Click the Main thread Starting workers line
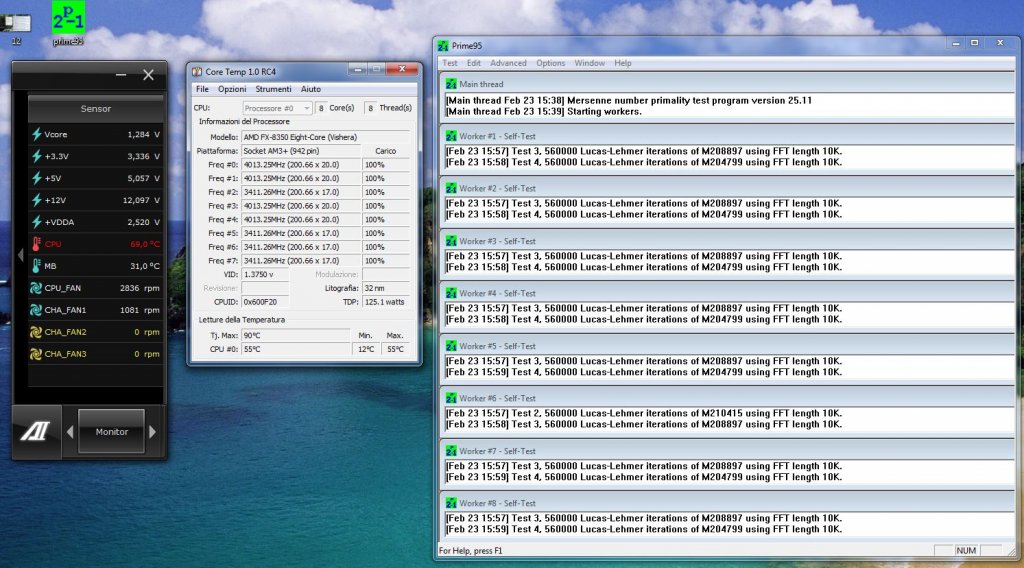The image size is (1024, 568). coord(543,112)
